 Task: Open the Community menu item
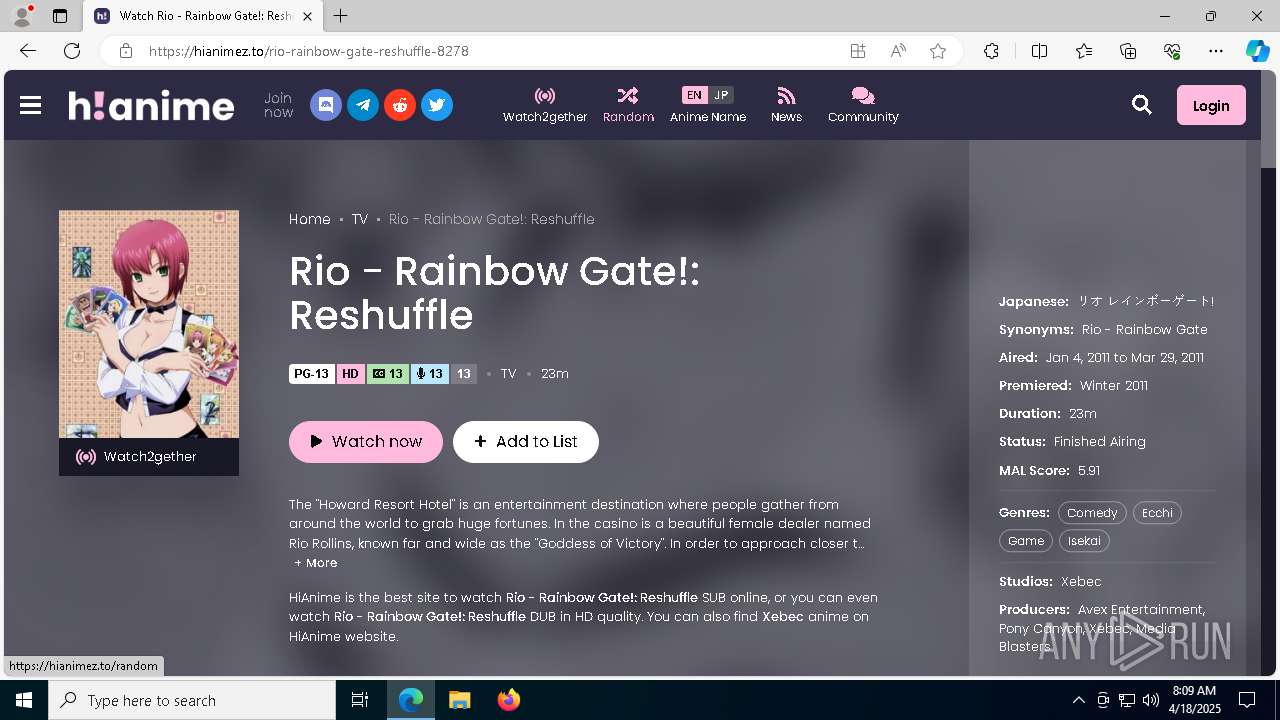863,105
